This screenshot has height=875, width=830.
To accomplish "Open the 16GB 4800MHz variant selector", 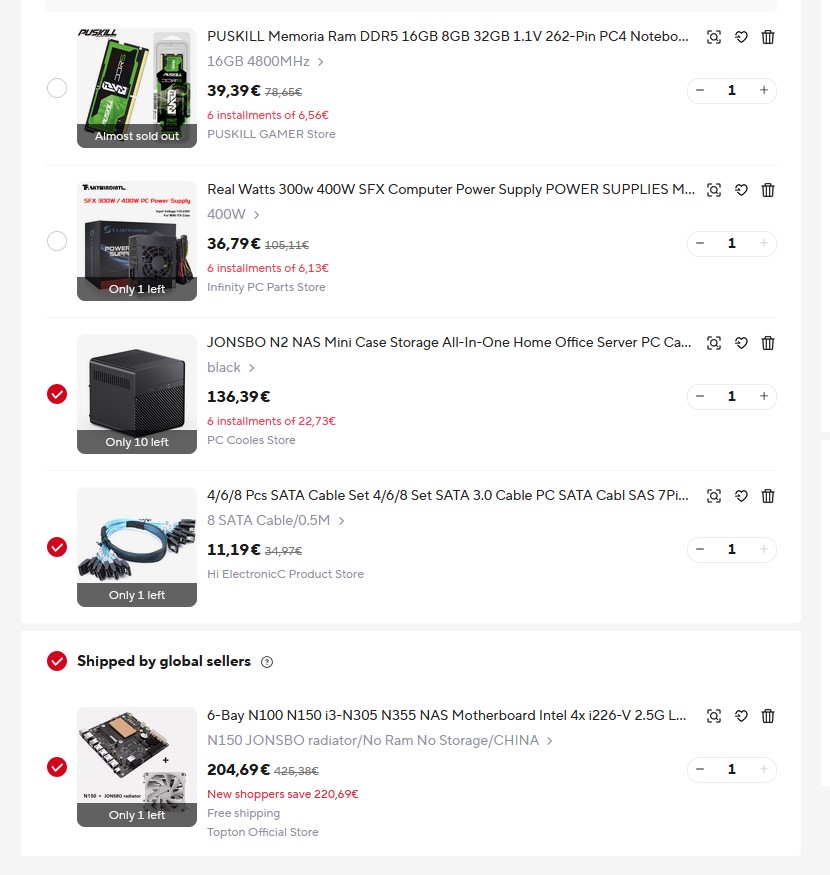I will [265, 61].
